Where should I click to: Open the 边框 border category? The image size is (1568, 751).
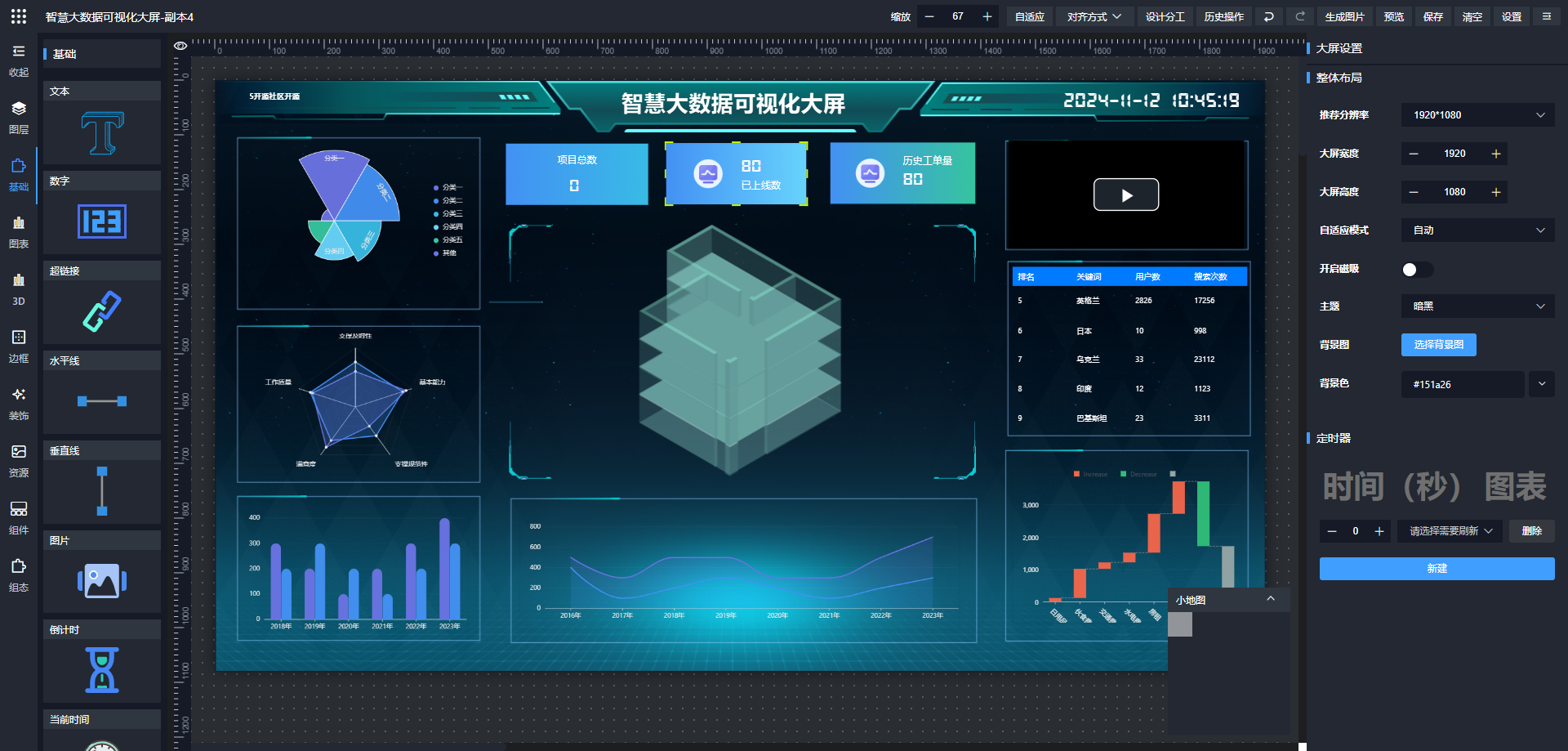[19, 346]
